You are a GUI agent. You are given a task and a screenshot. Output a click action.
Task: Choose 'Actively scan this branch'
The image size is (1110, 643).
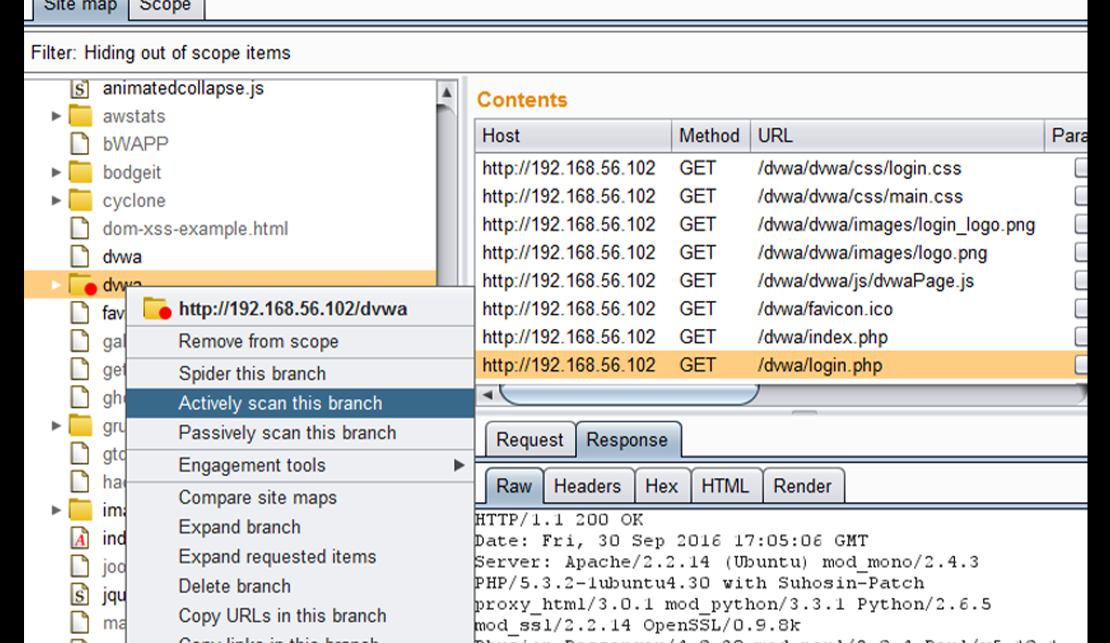click(300, 403)
